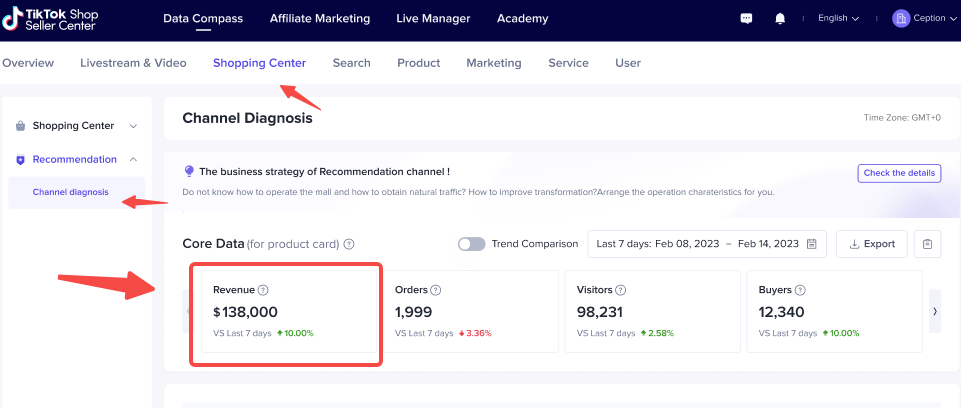Click the Export button
Screen dimensions: 961x408
coord(872,244)
